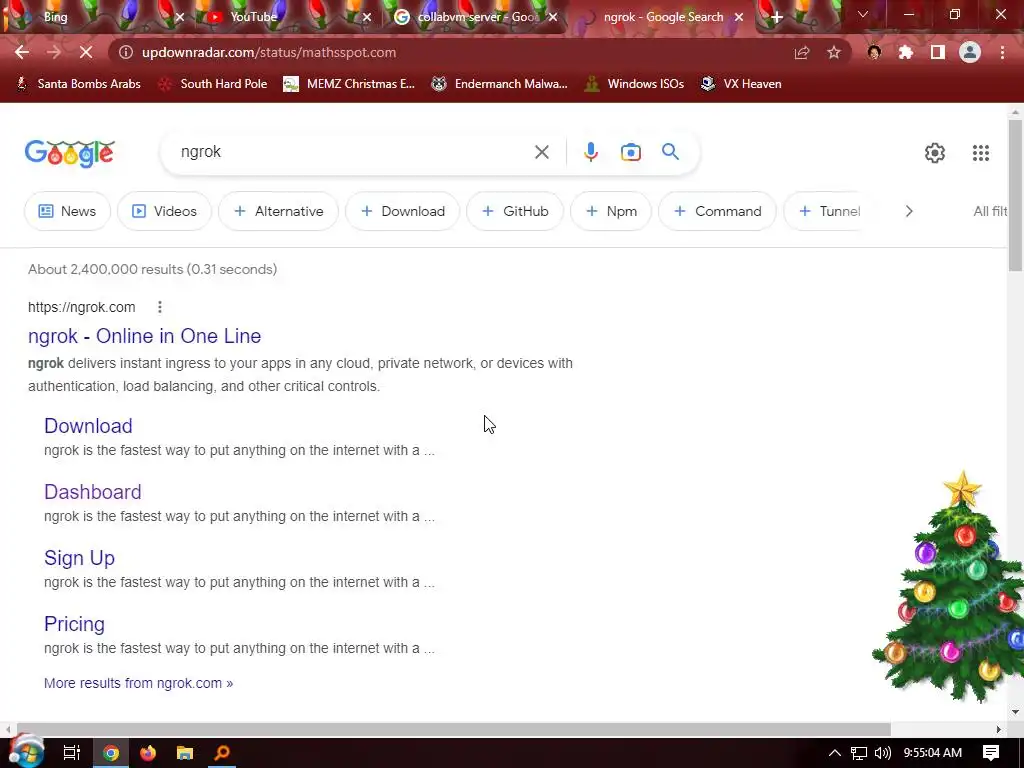Open the Chrome profile avatar
Viewport: 1024px width, 768px height.
[x=970, y=52]
